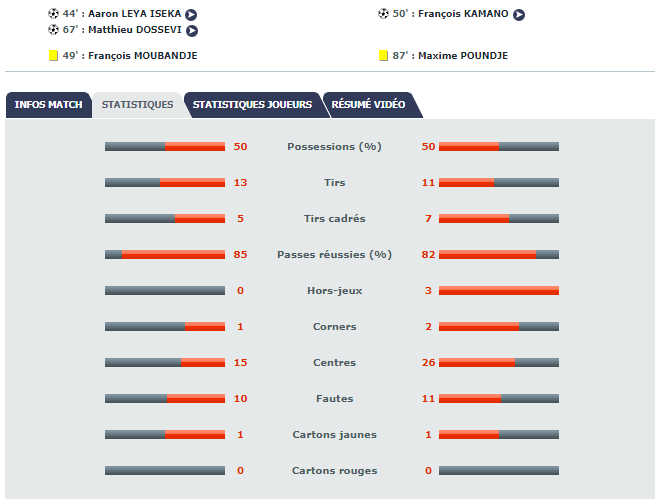Click right team Hors-jeux bar
The width and height of the screenshot is (659, 503).
coord(499,291)
